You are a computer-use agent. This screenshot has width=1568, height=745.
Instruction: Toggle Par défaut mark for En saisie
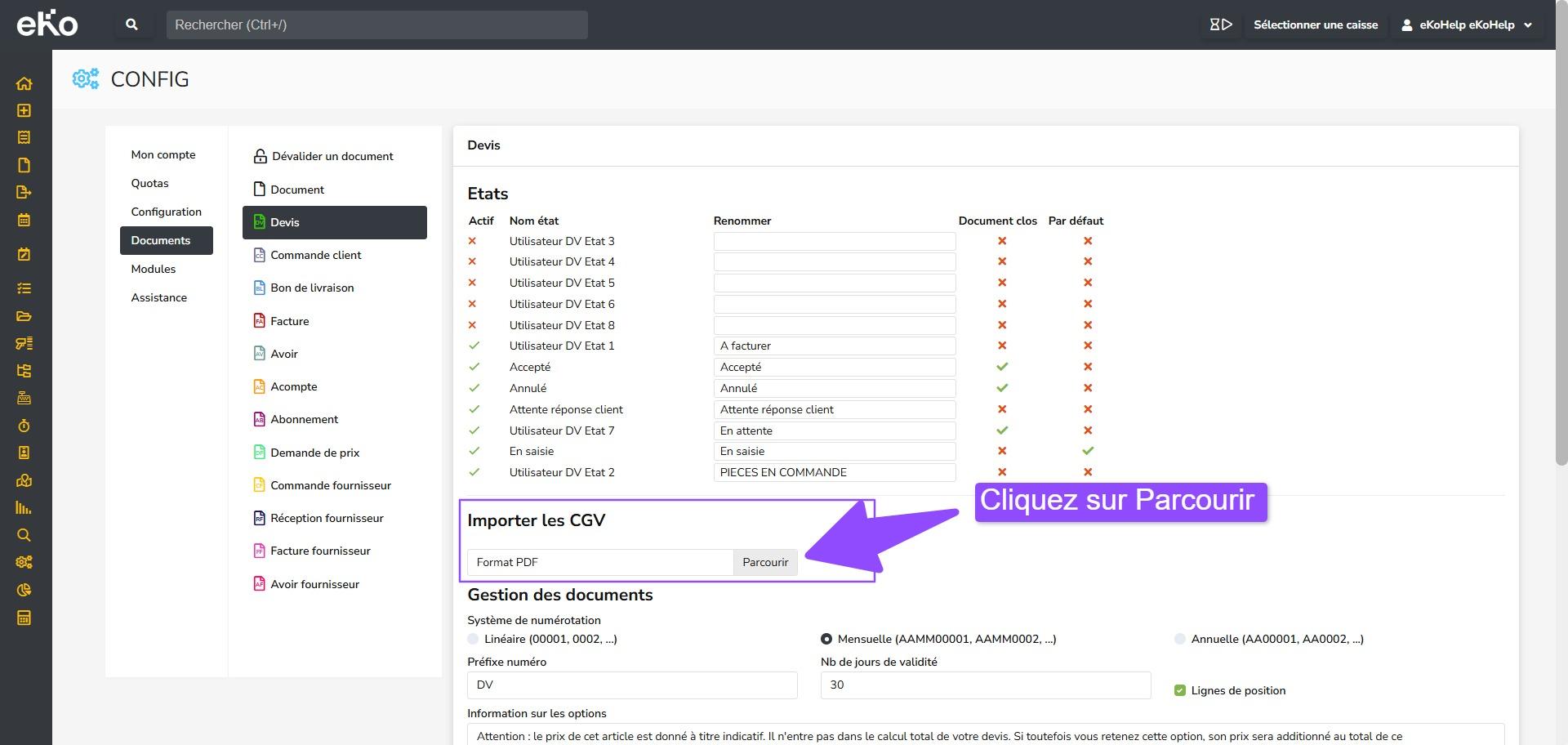tap(1087, 451)
